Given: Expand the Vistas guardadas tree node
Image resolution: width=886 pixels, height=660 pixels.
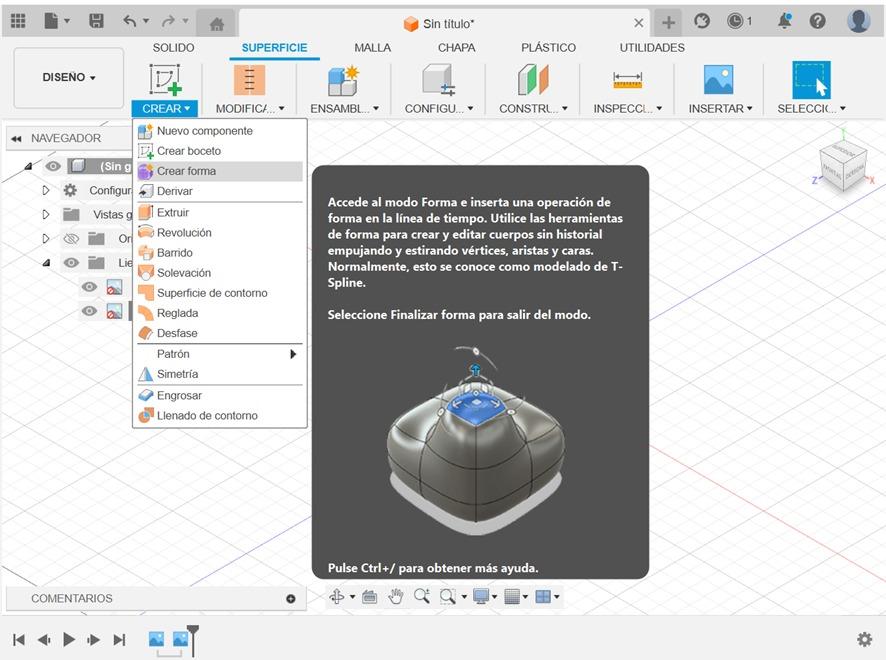Looking at the screenshot, I should (x=46, y=215).
